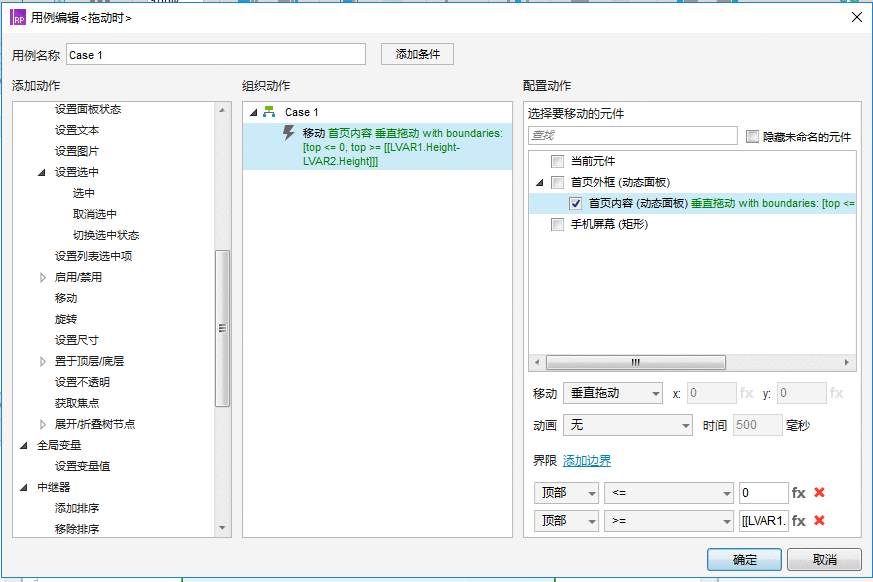873x582 pixels.
Task: Select the 移动 action in list
Action: coord(66,299)
